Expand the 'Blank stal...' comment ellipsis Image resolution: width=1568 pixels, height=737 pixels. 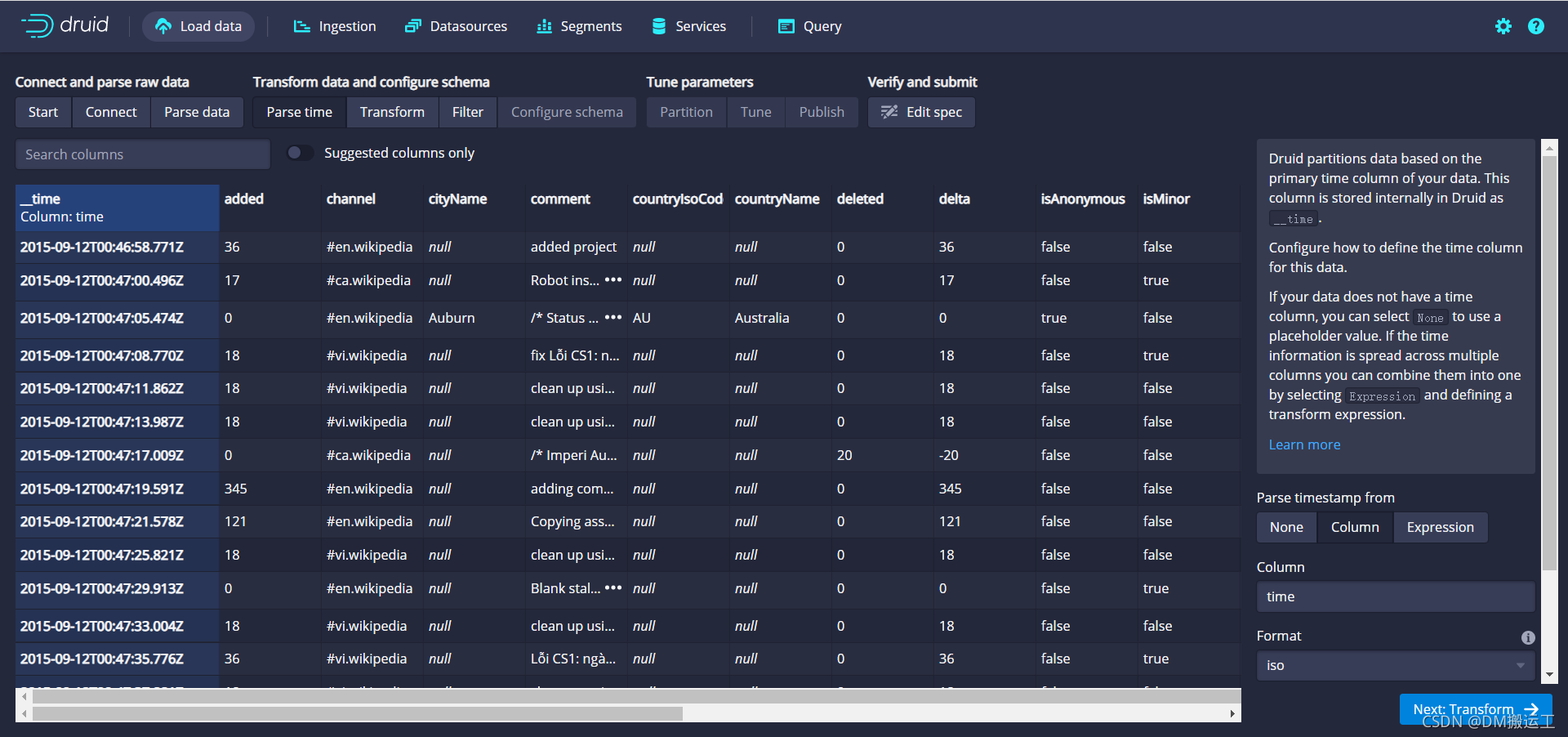pyautogui.click(x=613, y=587)
